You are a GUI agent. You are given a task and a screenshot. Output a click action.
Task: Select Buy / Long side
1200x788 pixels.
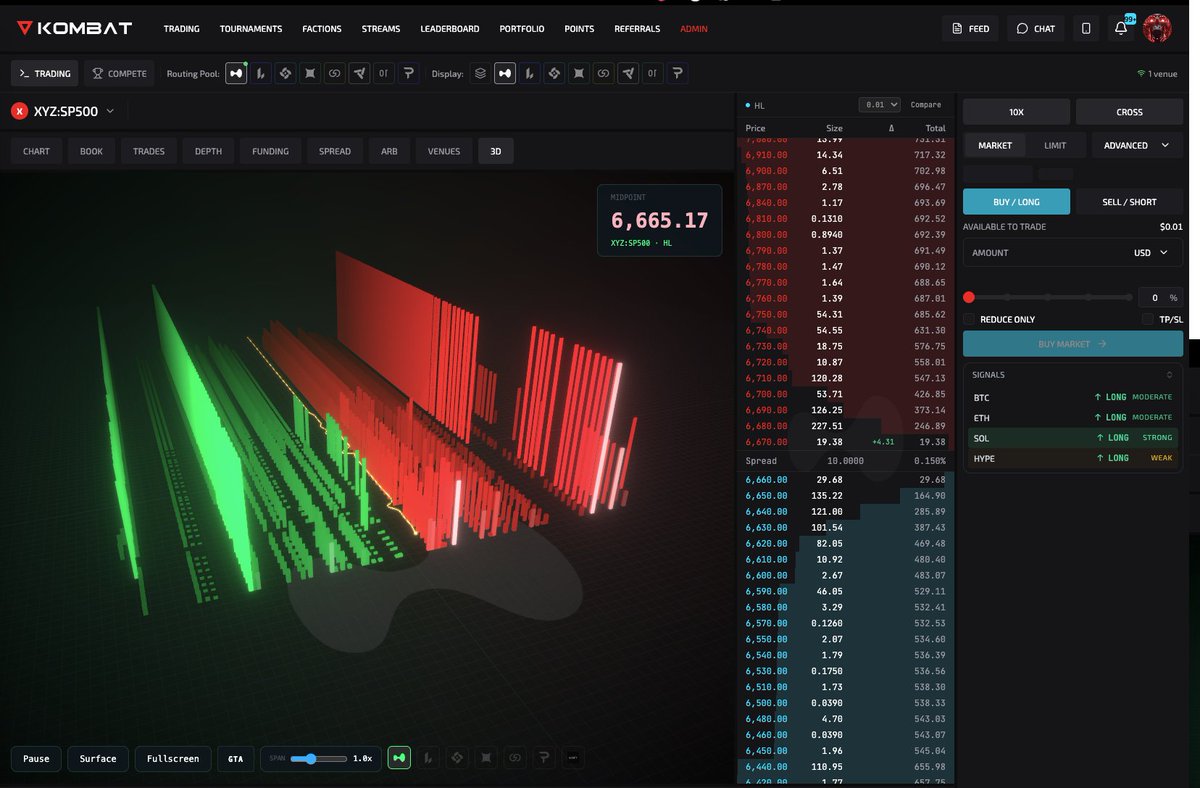1016,202
